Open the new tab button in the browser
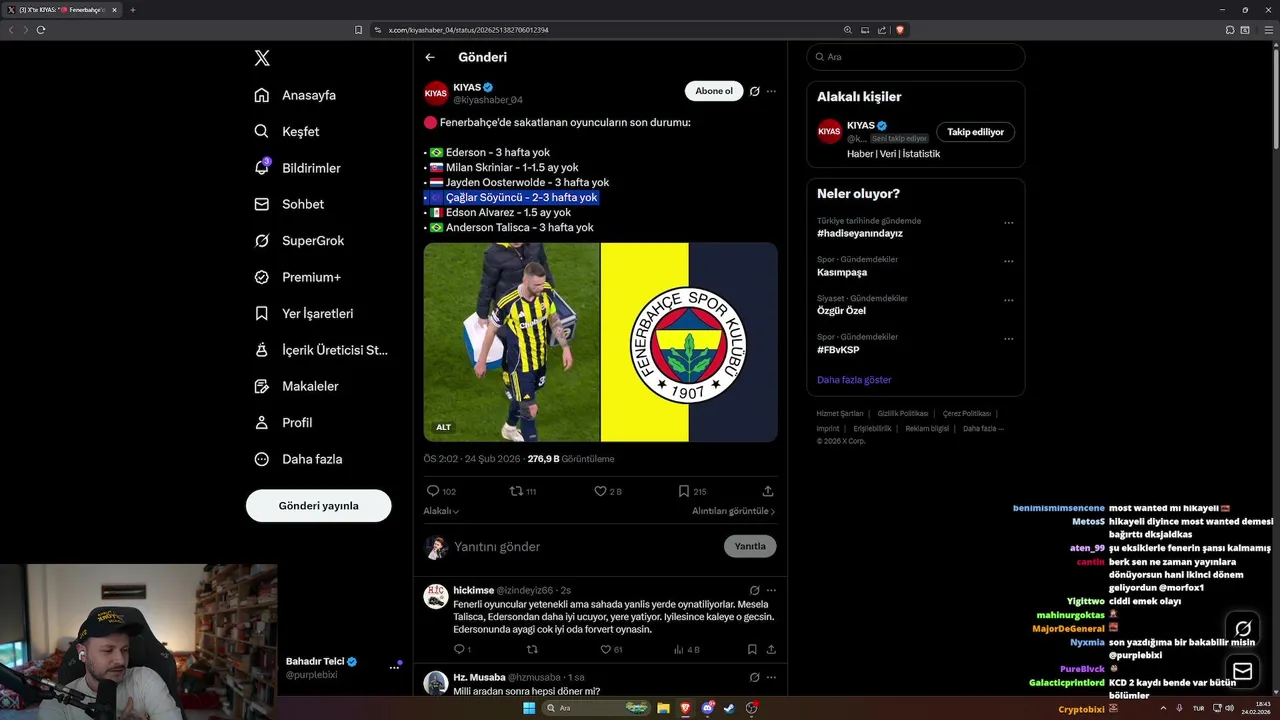 click(x=132, y=10)
